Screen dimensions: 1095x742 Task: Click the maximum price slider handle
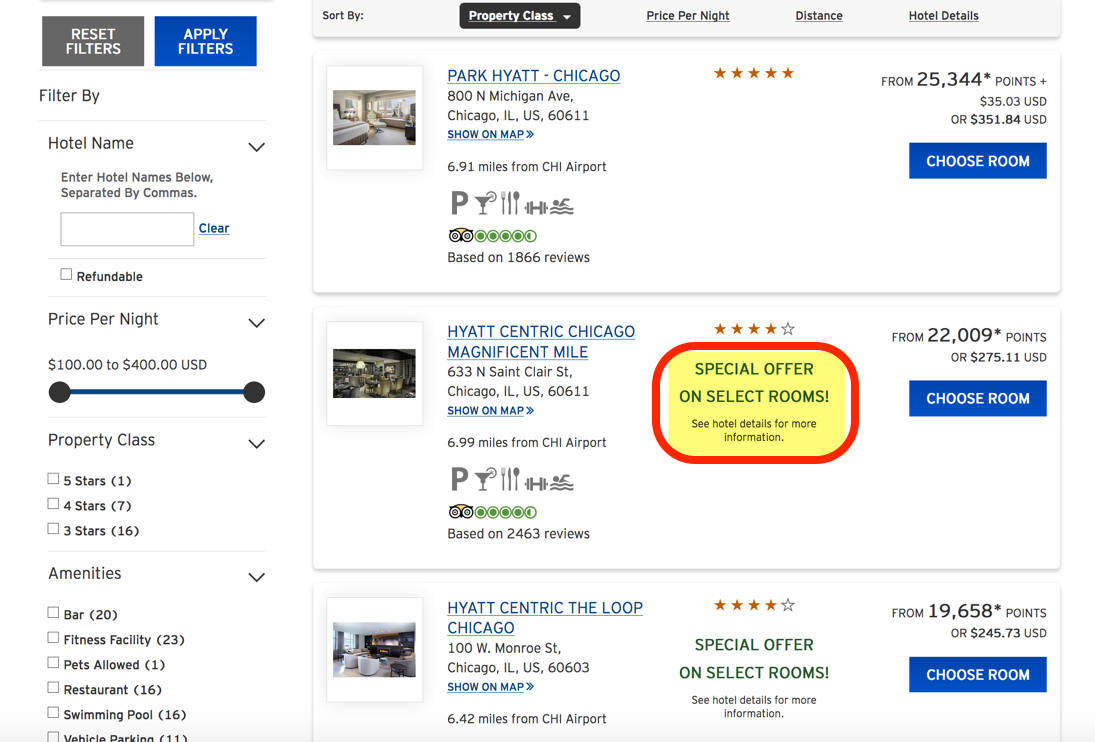tap(254, 392)
